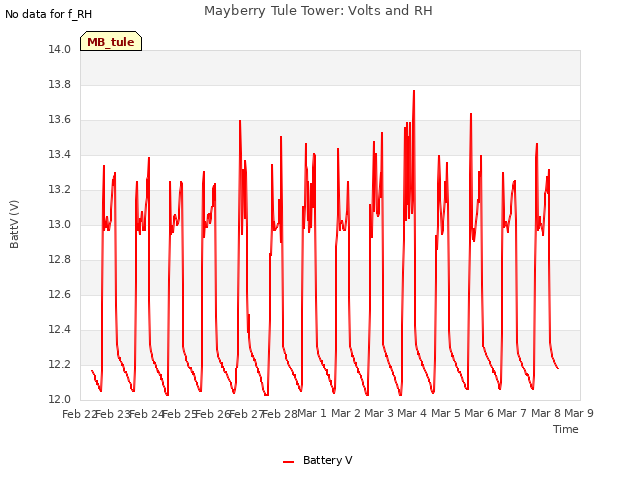Click the 13.0 y-axis tick label
This screenshot has height=480, width=640.
click(59, 224)
